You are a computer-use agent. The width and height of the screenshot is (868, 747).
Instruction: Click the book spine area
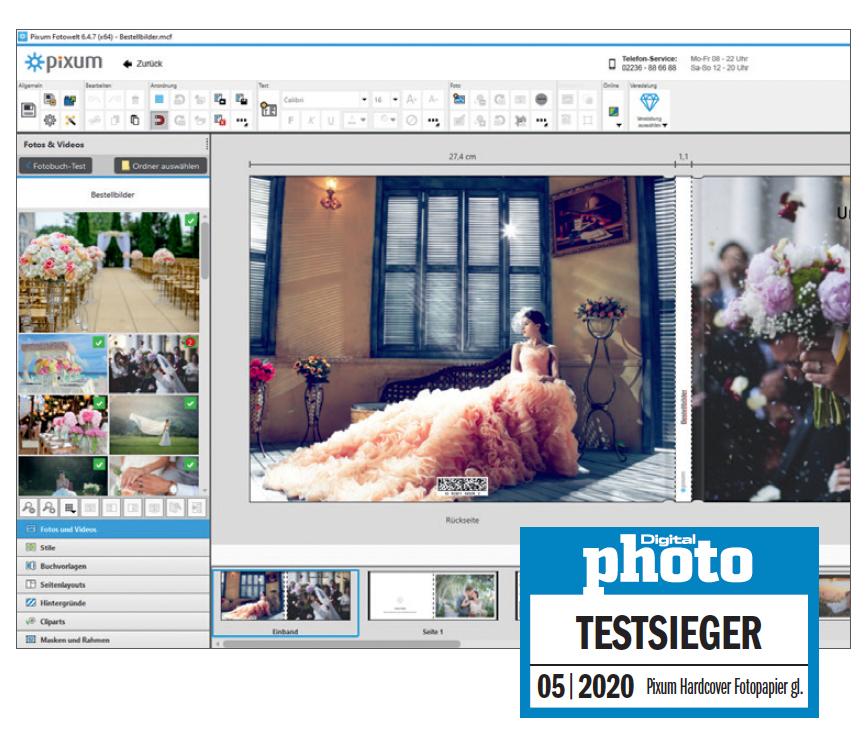click(684, 338)
